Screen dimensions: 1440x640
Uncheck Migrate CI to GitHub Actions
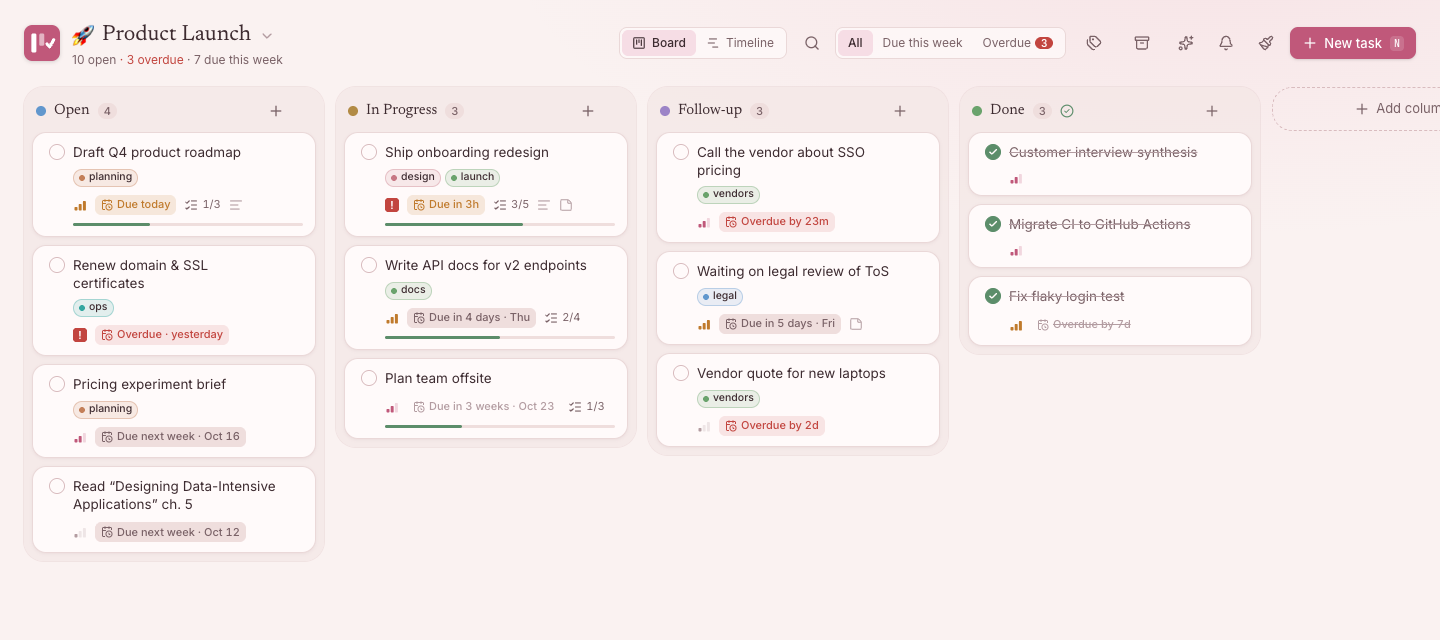coord(993,224)
